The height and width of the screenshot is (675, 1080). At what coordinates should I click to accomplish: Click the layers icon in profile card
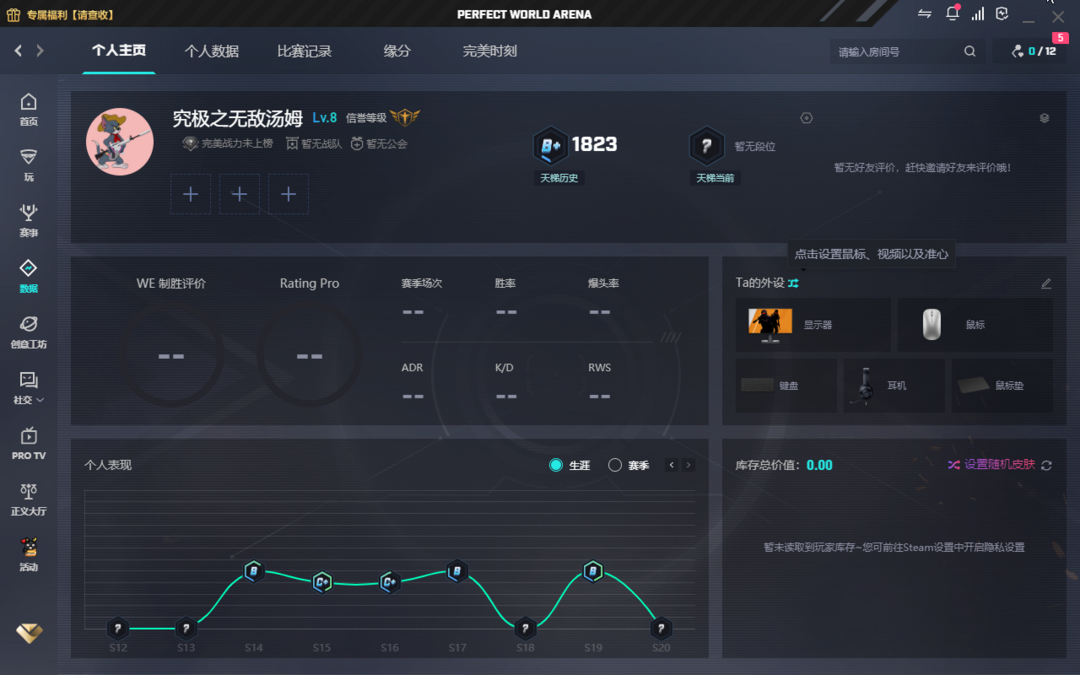tap(1044, 118)
